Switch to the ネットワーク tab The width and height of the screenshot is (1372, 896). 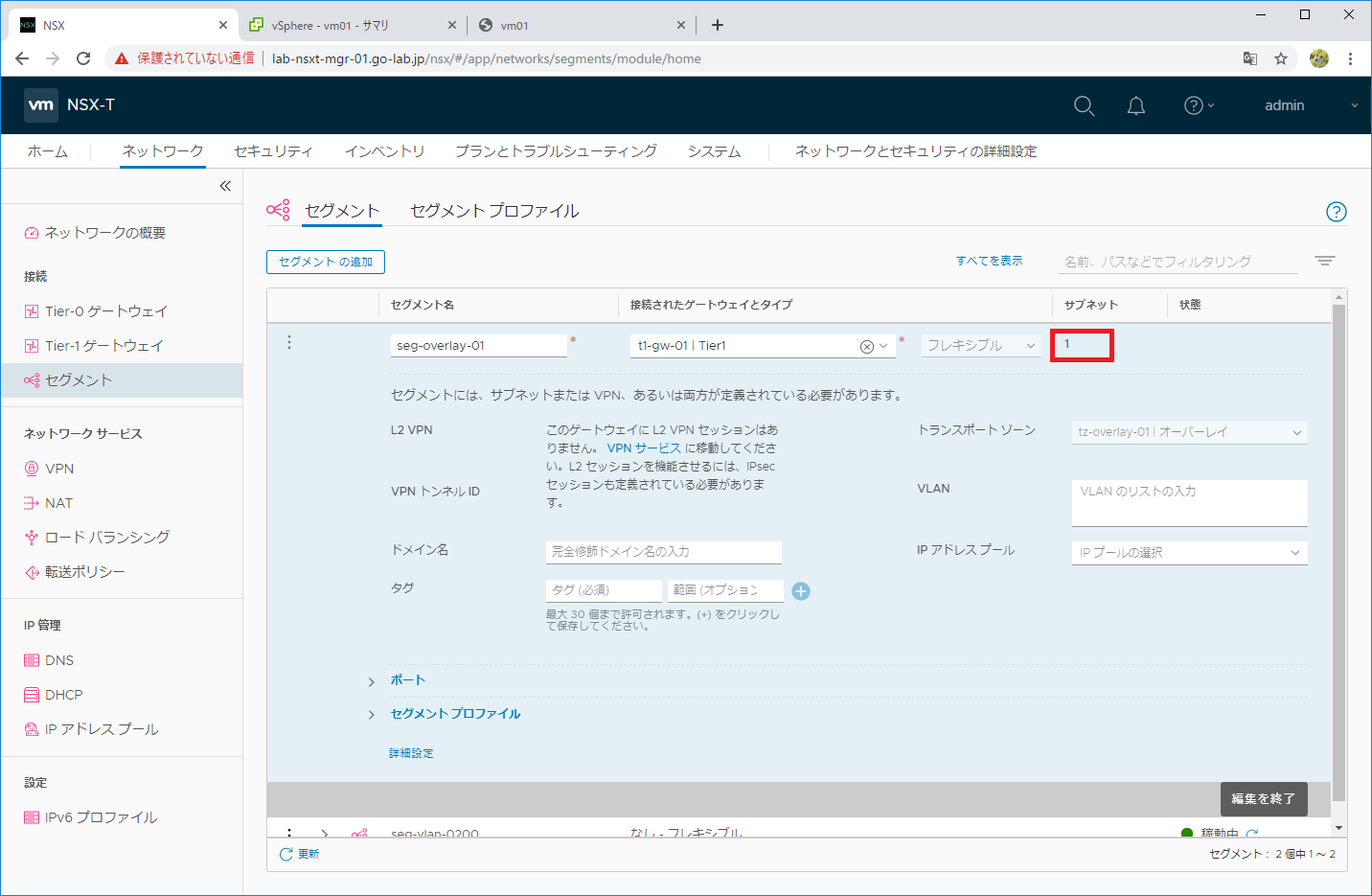(163, 151)
